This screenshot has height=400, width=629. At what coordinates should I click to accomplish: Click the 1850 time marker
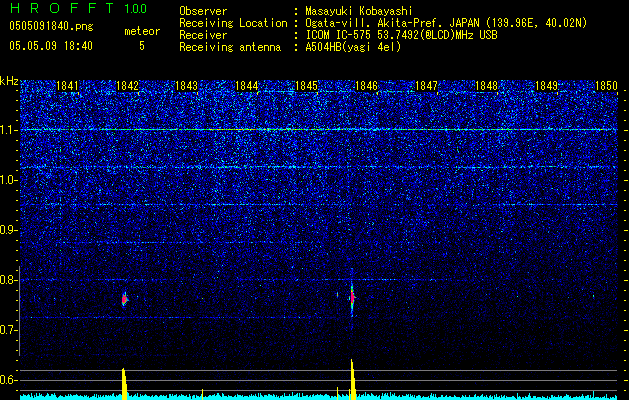coord(606,85)
